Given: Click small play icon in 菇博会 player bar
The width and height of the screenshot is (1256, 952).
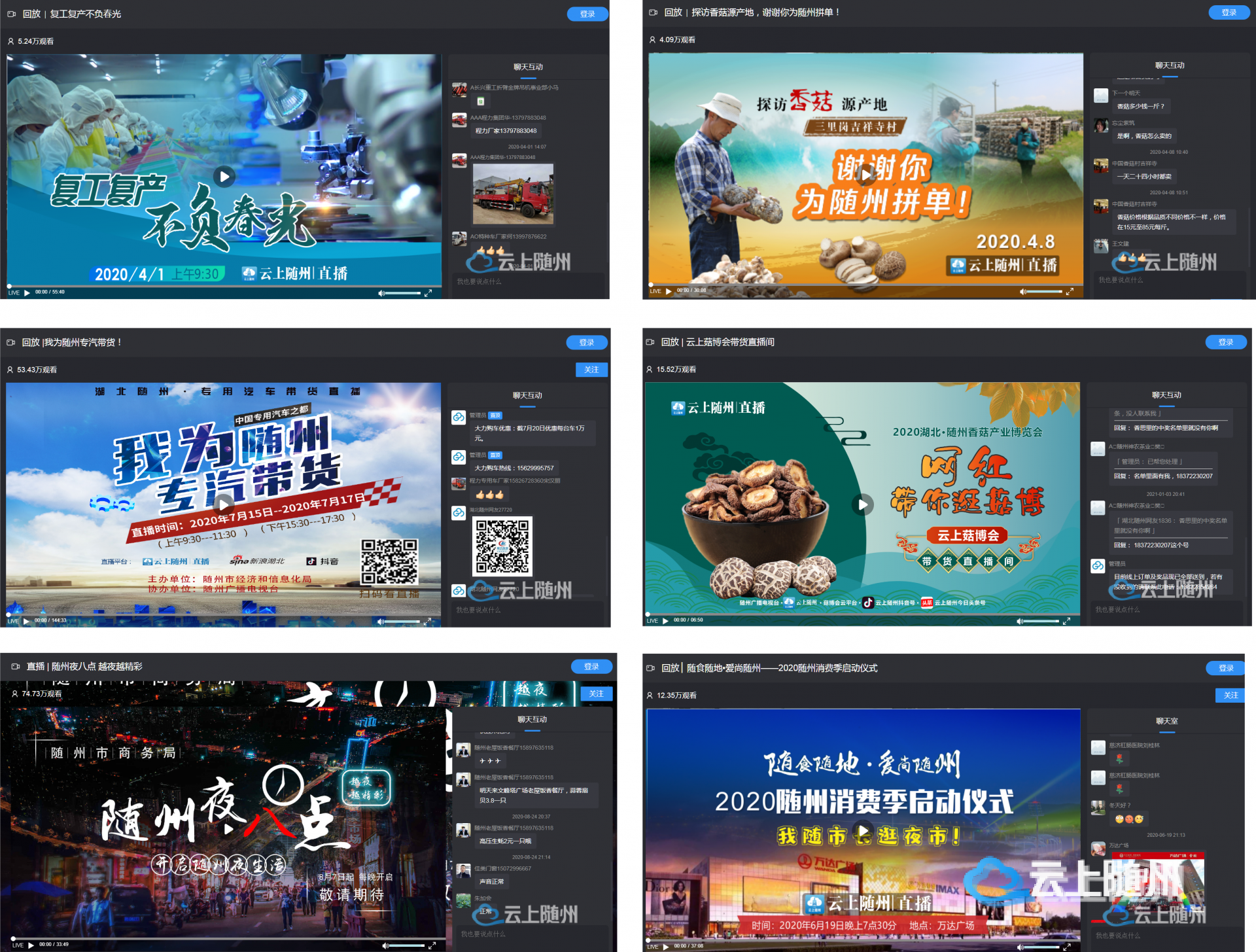Looking at the screenshot, I should coord(665,621).
